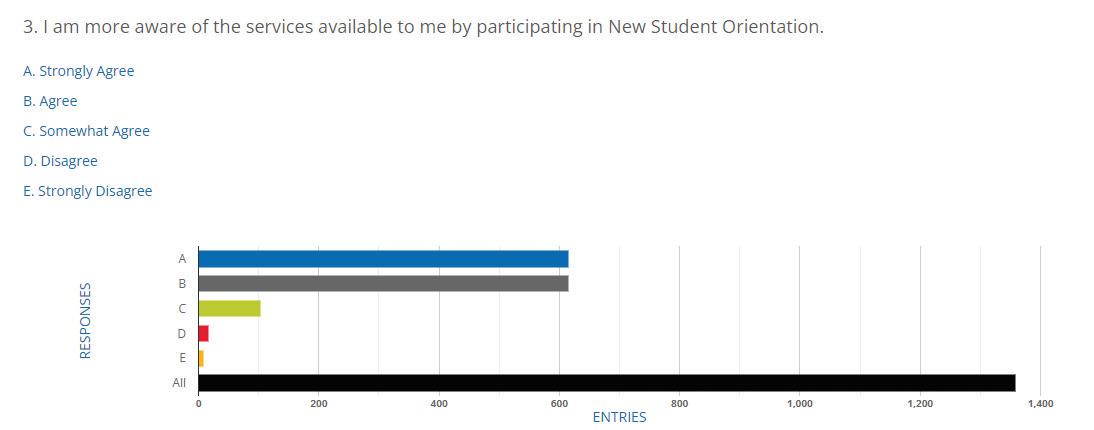Click the 'ENTRIES' x-axis title
Image resolution: width=1094 pixels, height=430 pixels.
pos(620,417)
